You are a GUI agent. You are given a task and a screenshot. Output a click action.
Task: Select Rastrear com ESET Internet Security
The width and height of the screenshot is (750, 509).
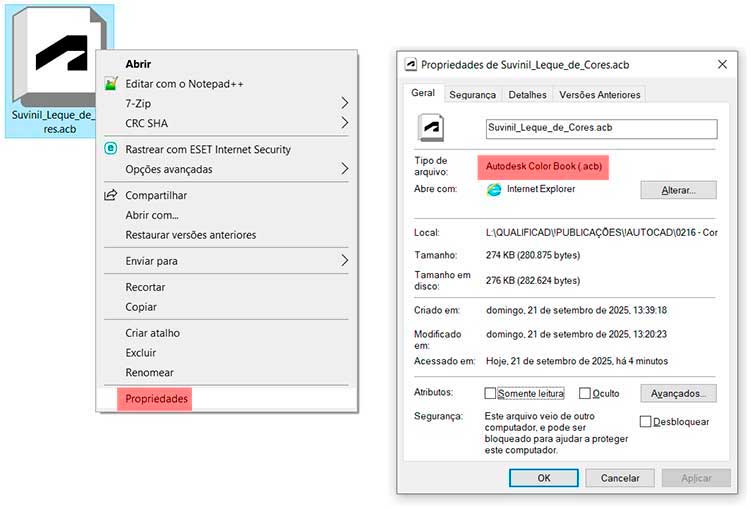pyautogui.click(x=208, y=149)
